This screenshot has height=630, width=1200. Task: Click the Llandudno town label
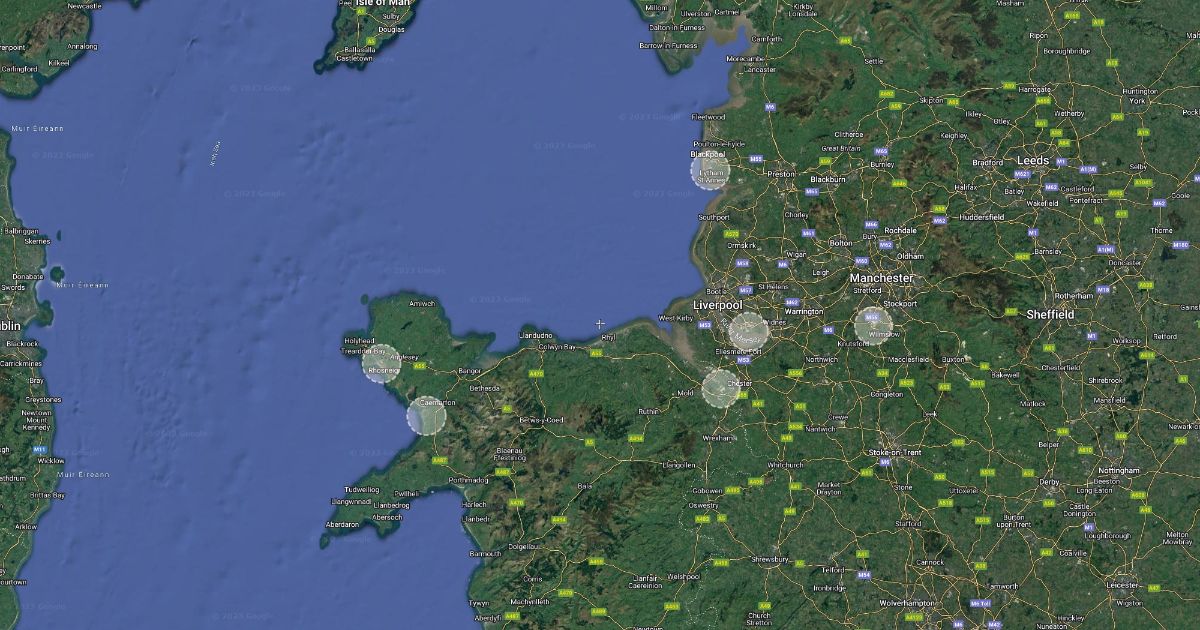tap(537, 335)
